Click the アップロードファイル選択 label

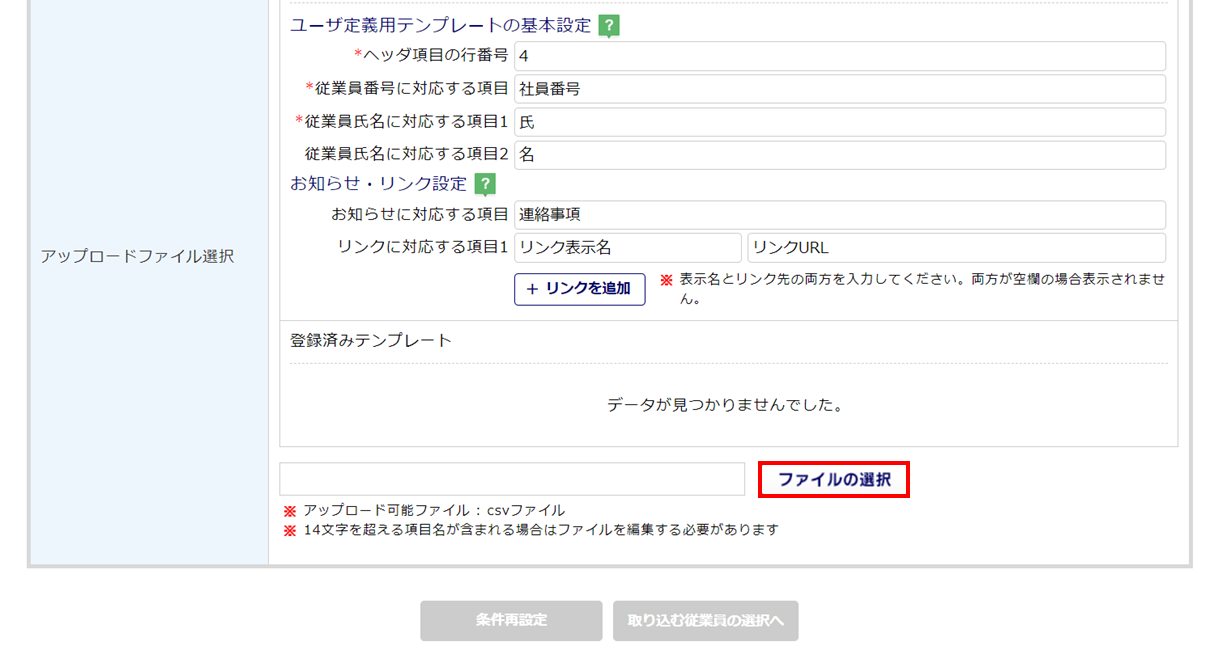point(137,256)
